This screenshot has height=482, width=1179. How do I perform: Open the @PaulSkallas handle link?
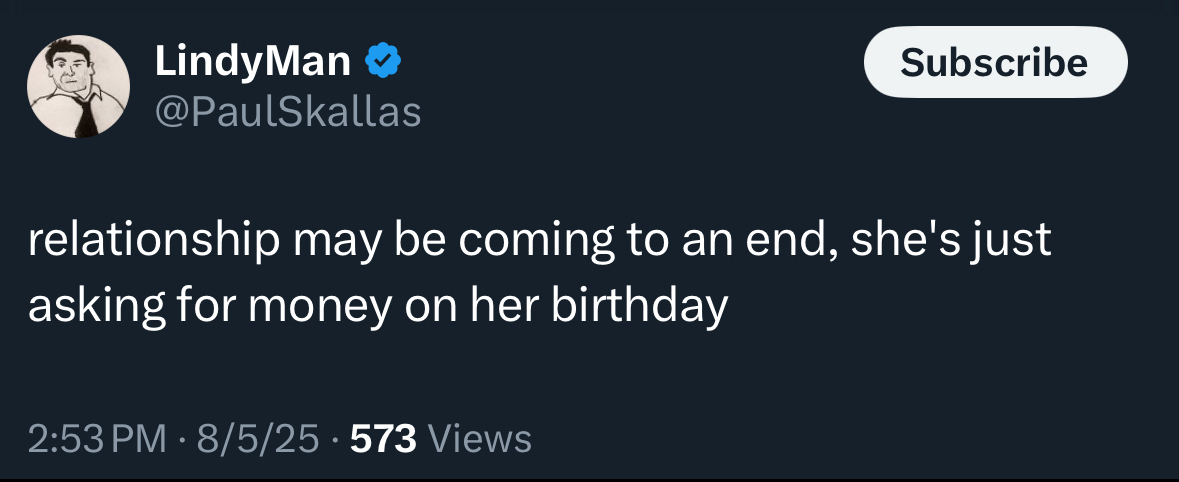(287, 112)
